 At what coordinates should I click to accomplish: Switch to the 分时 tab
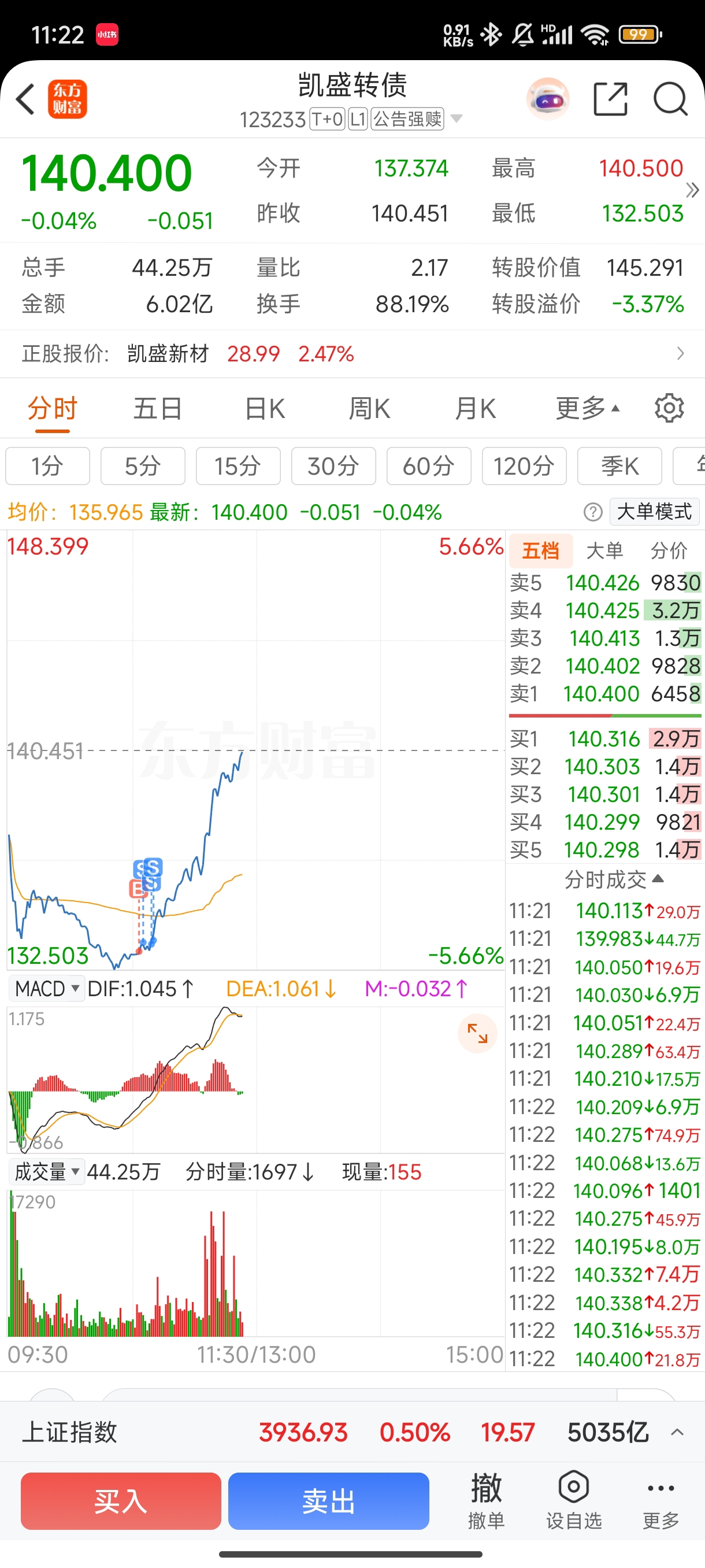53,408
